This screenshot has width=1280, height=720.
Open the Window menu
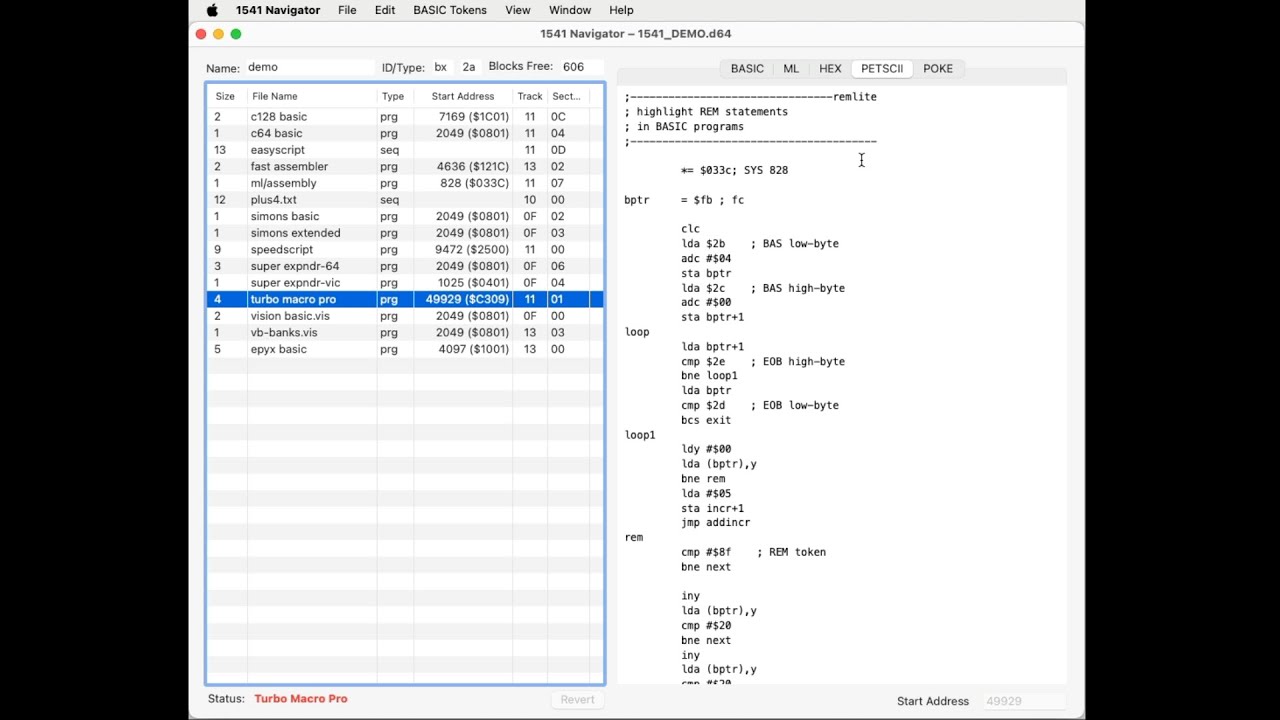[x=570, y=10]
